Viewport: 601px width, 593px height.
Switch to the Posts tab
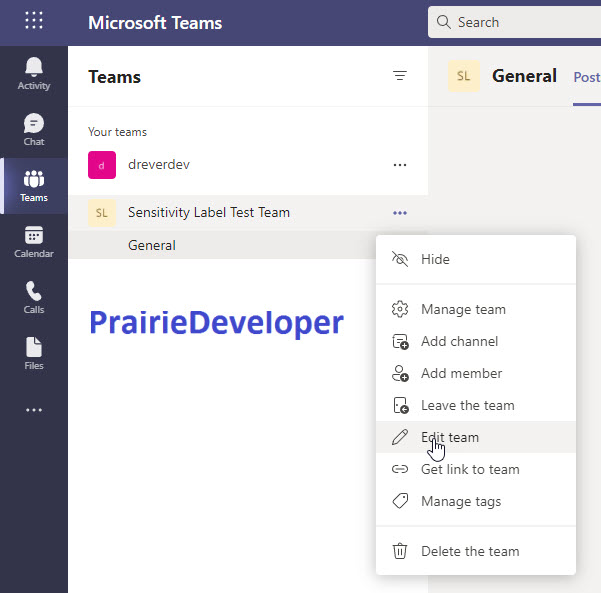click(x=587, y=77)
